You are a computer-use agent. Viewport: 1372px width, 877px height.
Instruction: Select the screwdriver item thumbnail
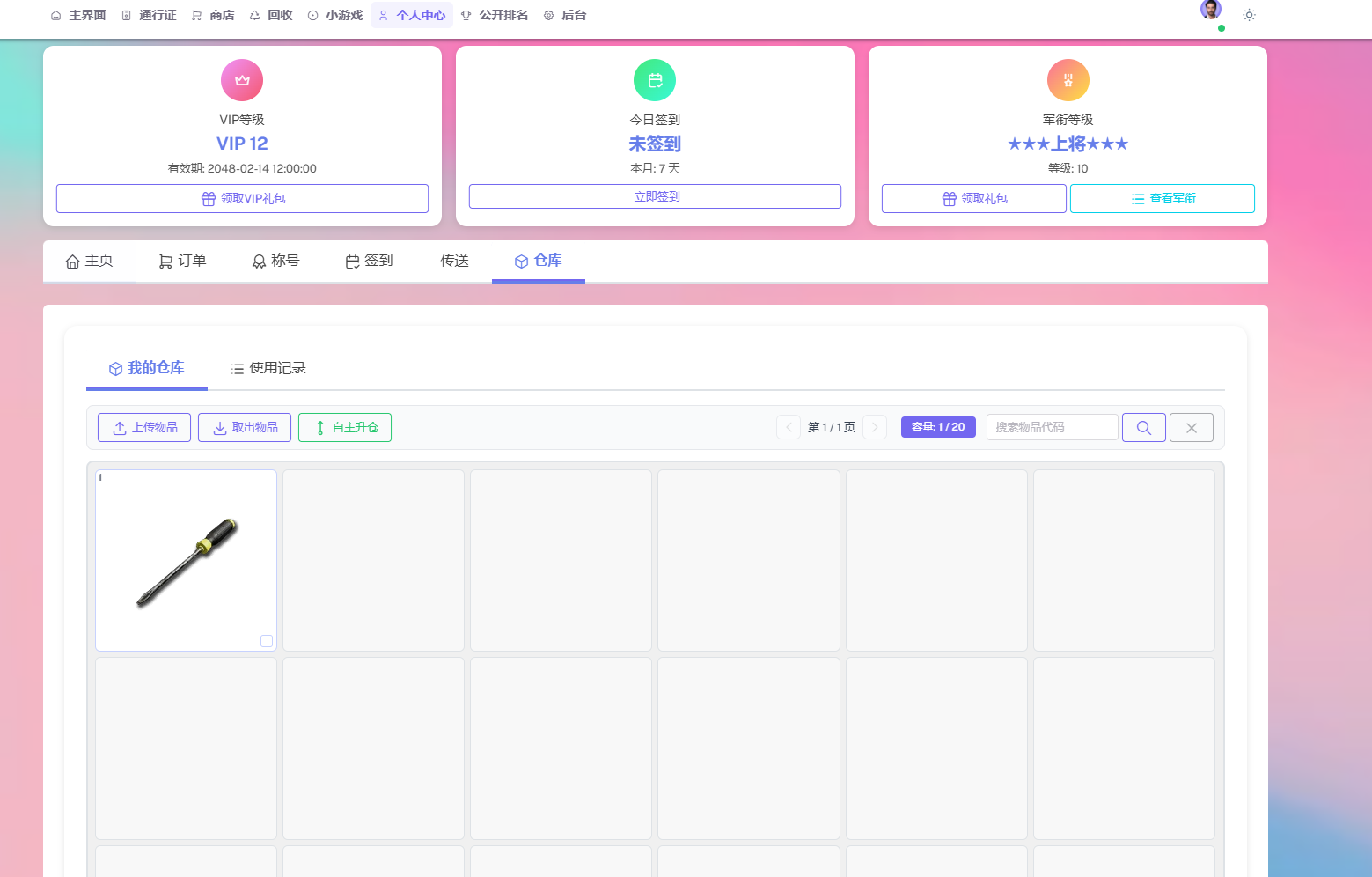pos(187,562)
